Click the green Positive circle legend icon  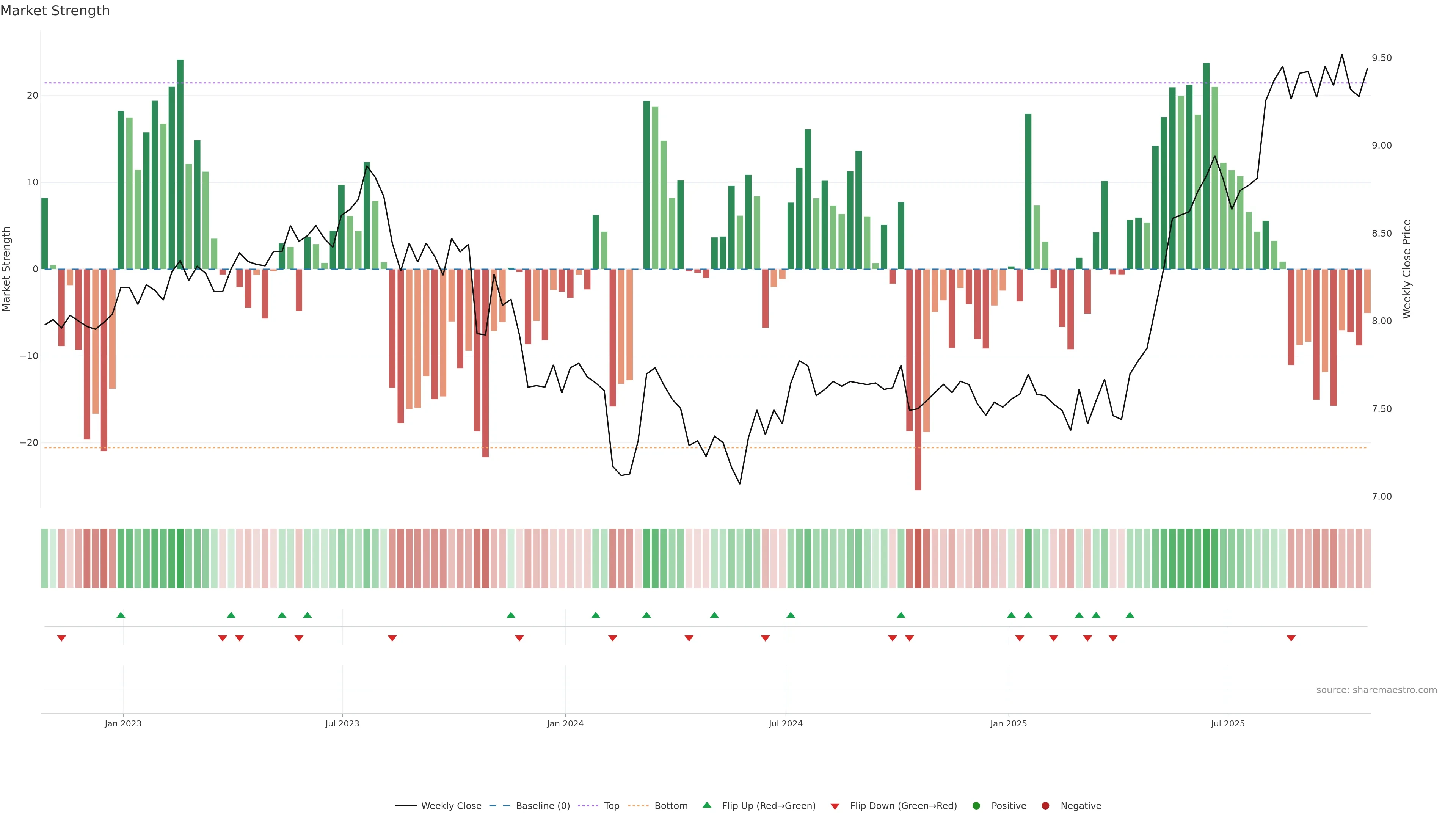tap(976, 805)
